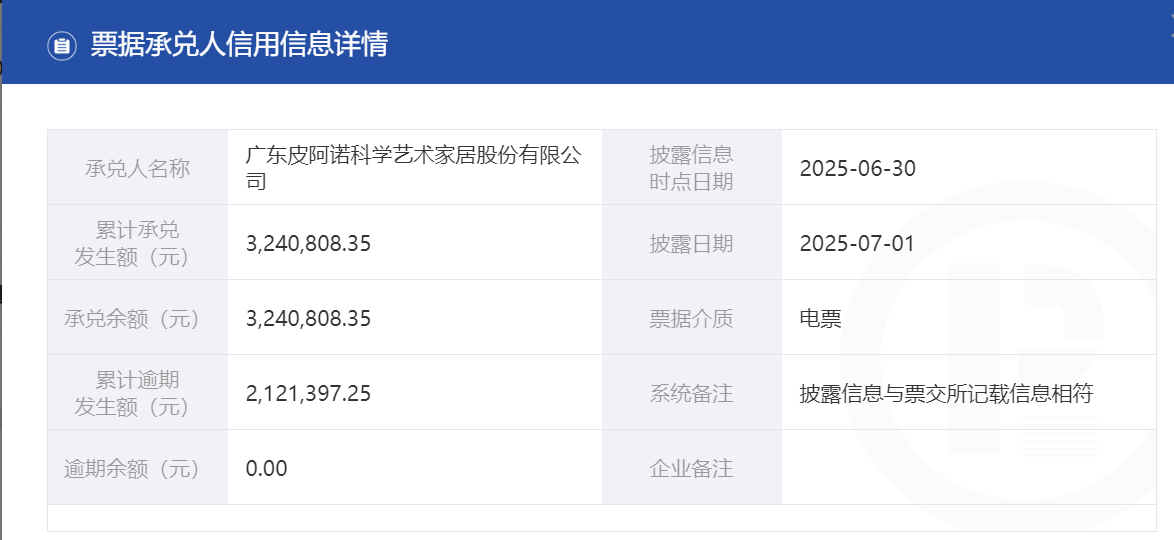Click the 票据介质 label

pos(691,319)
